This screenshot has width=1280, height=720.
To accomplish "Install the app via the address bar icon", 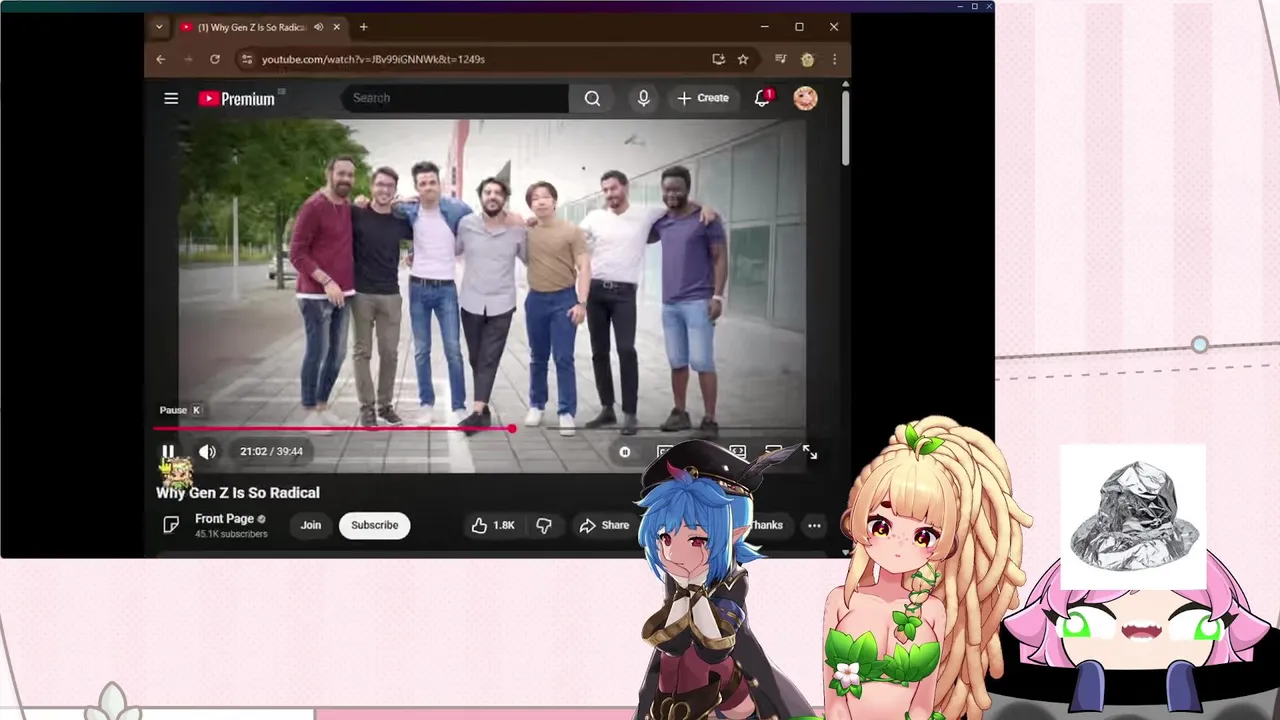I will point(718,59).
